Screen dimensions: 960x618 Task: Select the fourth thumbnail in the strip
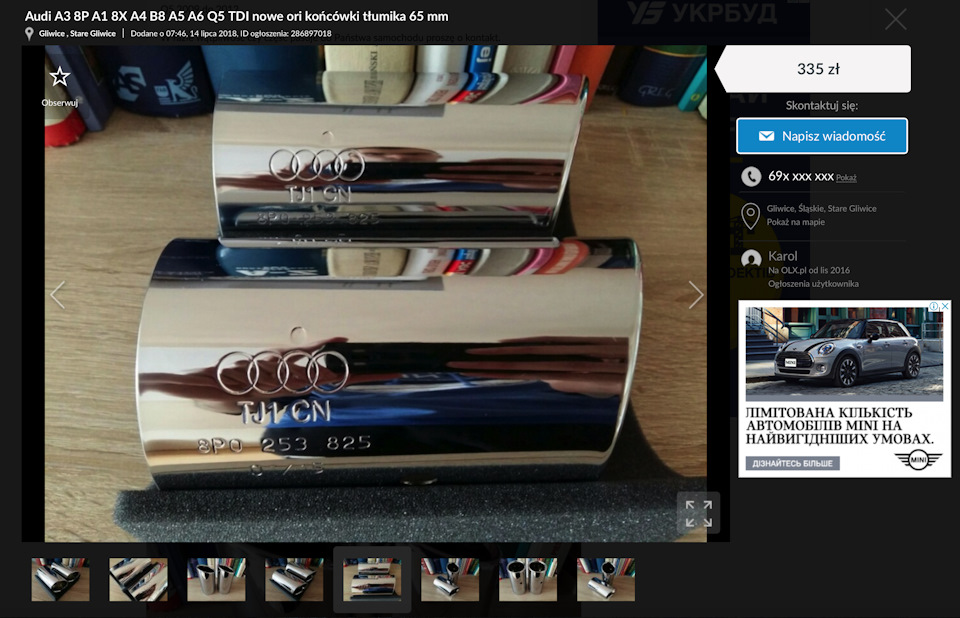coord(294,579)
